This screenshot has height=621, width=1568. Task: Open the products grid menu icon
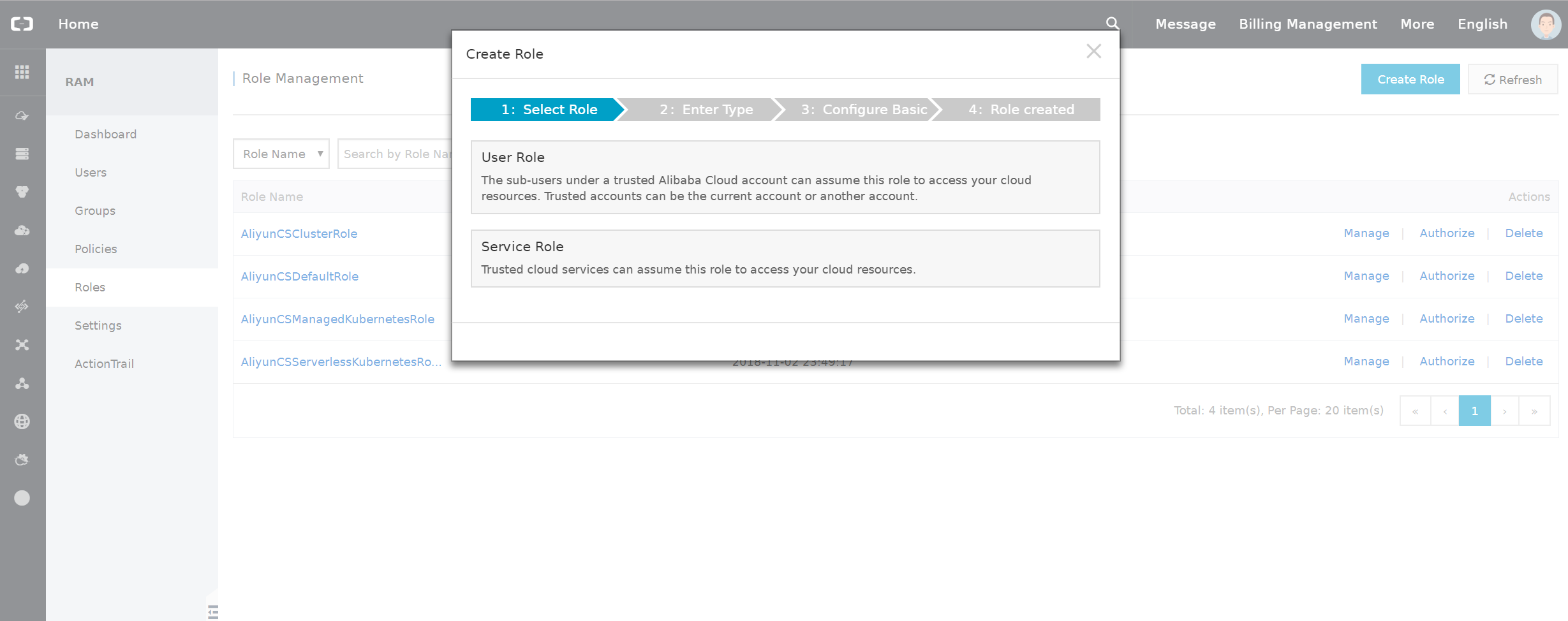22,72
